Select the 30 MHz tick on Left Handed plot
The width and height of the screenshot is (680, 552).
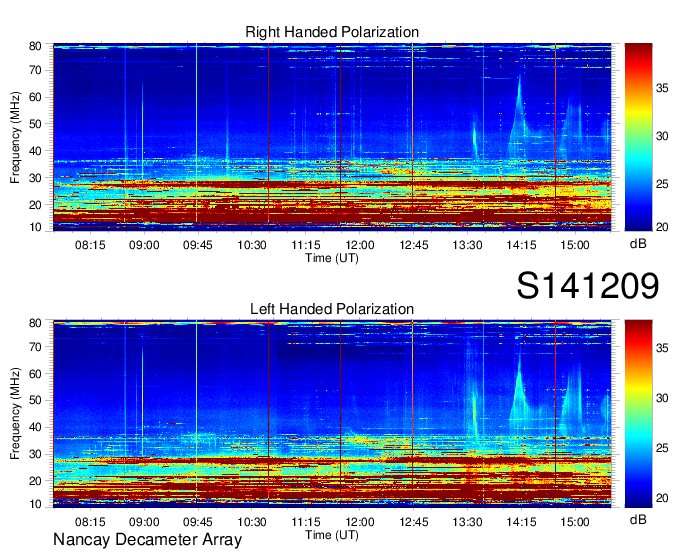coord(35,454)
